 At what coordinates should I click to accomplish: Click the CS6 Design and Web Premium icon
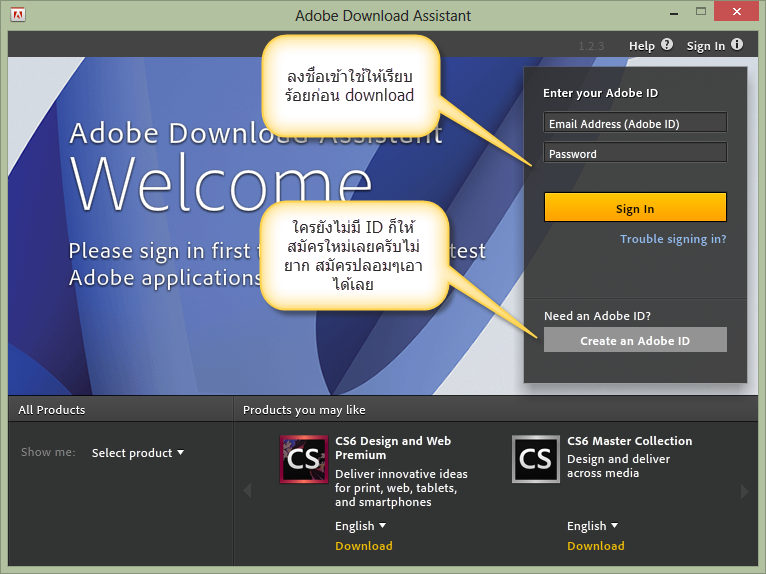pos(303,459)
